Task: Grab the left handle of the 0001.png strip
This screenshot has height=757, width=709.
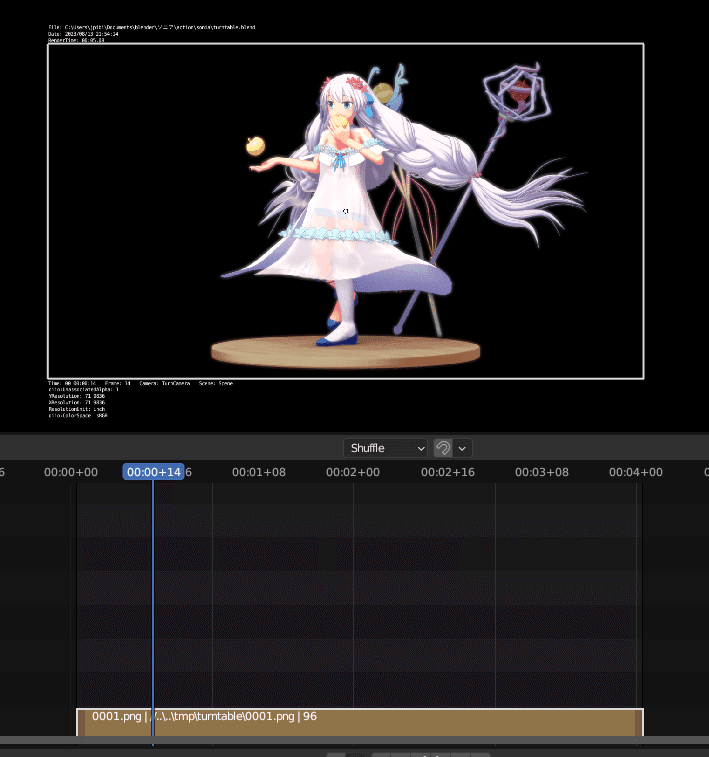Action: 81,722
